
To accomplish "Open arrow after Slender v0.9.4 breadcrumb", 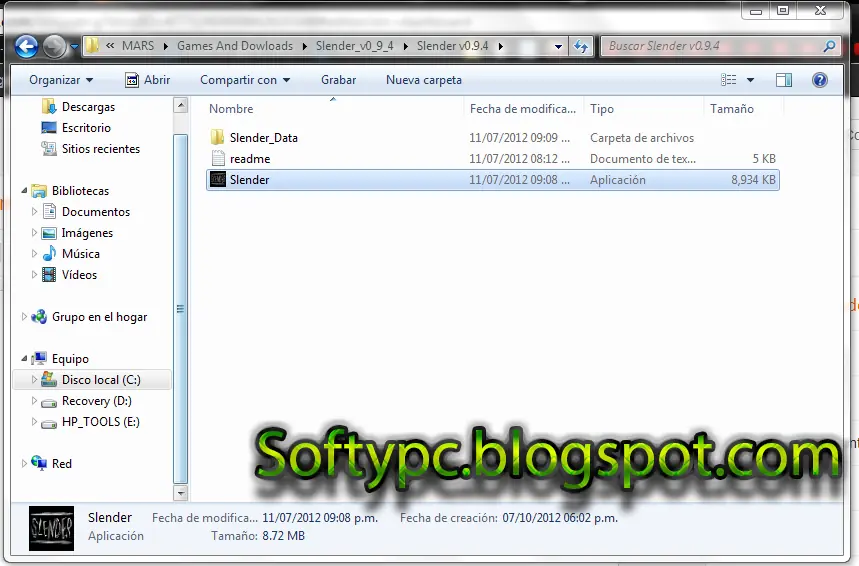I will pyautogui.click(x=500, y=47).
